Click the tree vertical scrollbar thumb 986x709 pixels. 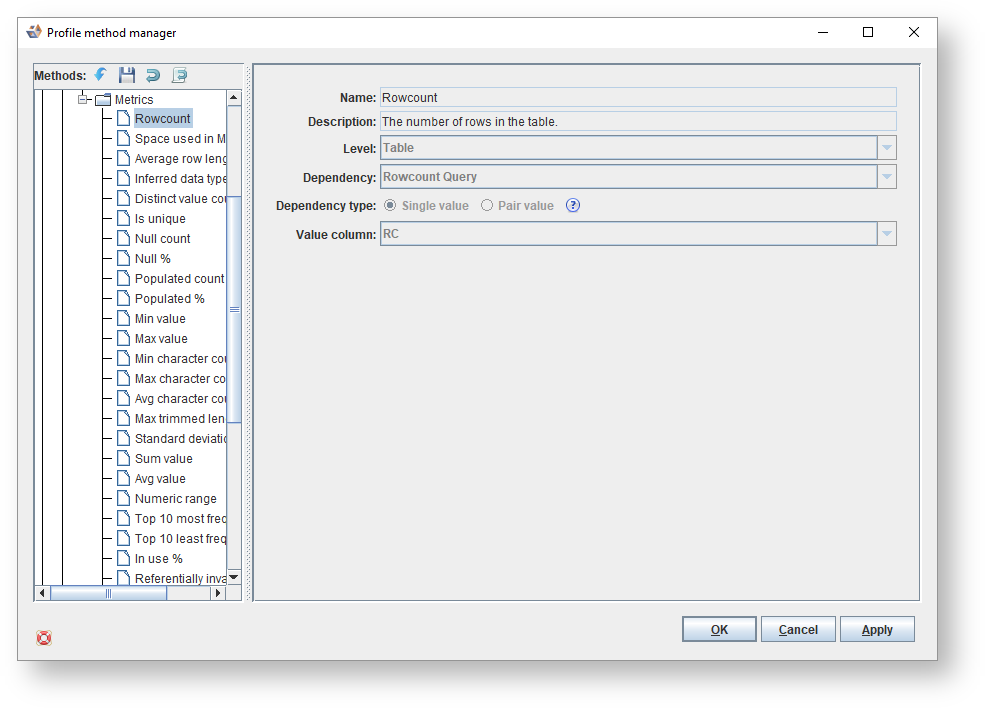pyautogui.click(x=234, y=310)
